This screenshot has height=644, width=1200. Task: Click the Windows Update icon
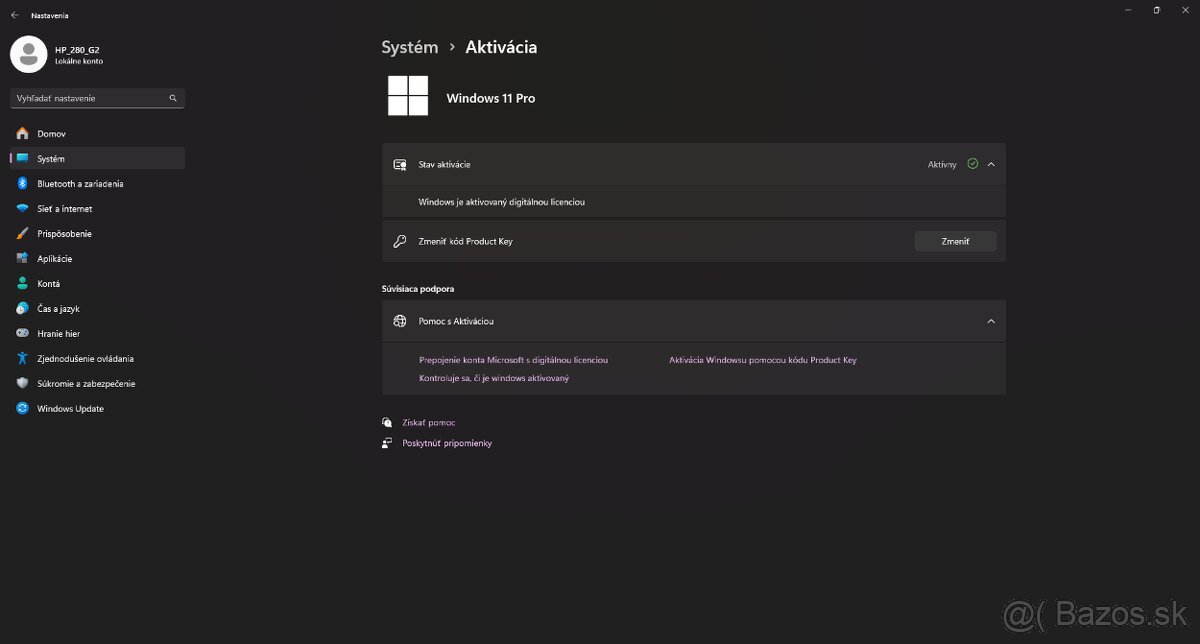coord(22,408)
